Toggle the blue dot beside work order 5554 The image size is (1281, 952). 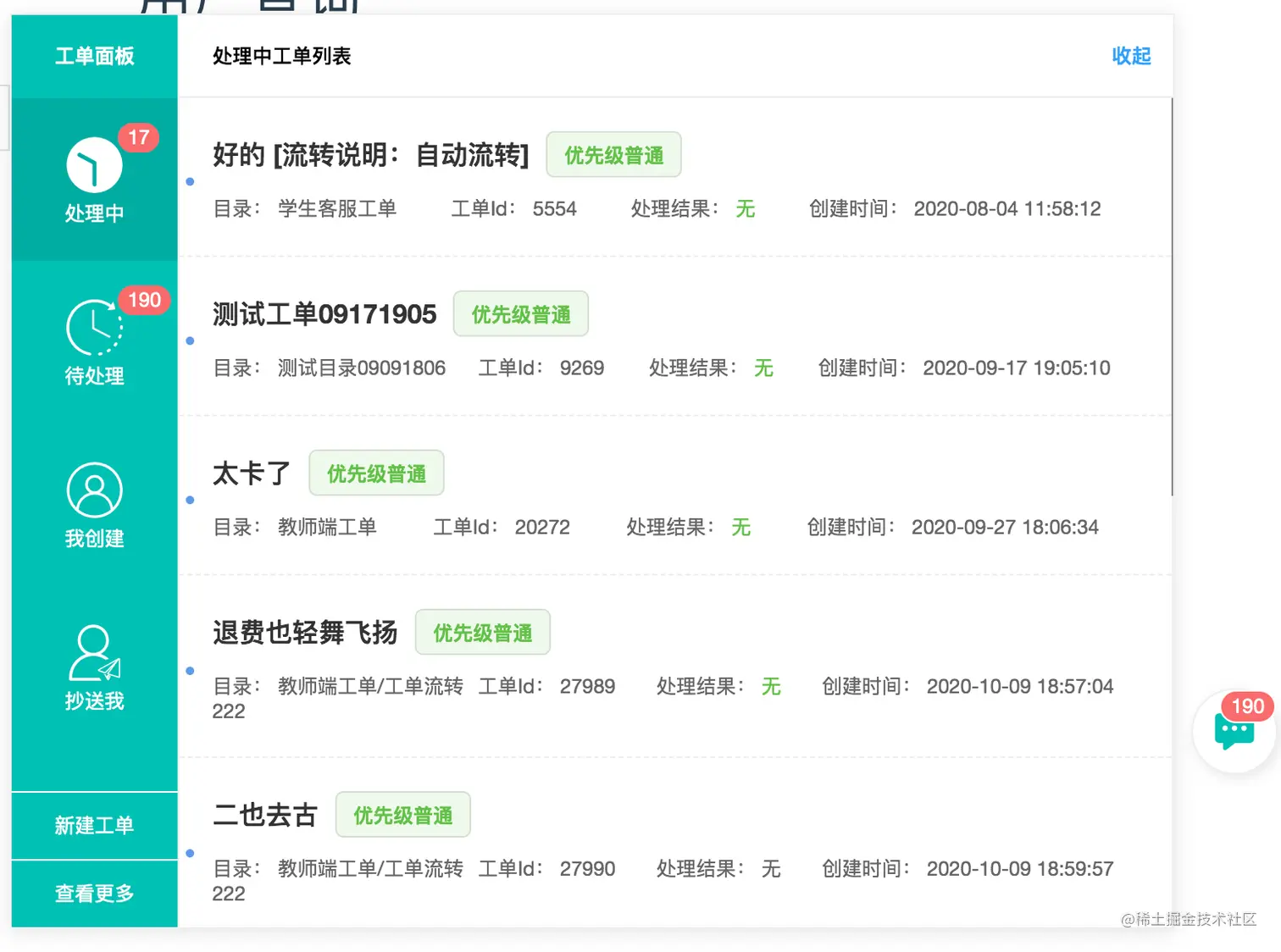(189, 181)
